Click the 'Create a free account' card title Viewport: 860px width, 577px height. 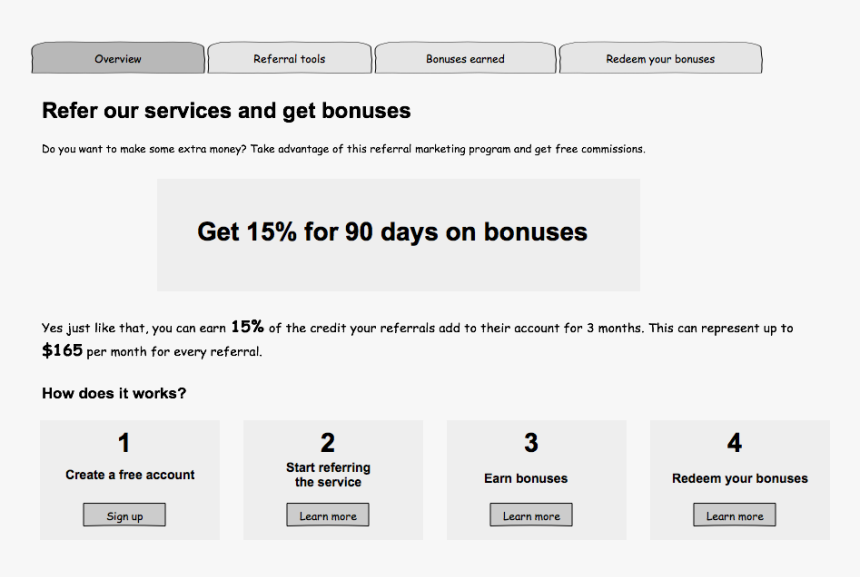click(130, 475)
